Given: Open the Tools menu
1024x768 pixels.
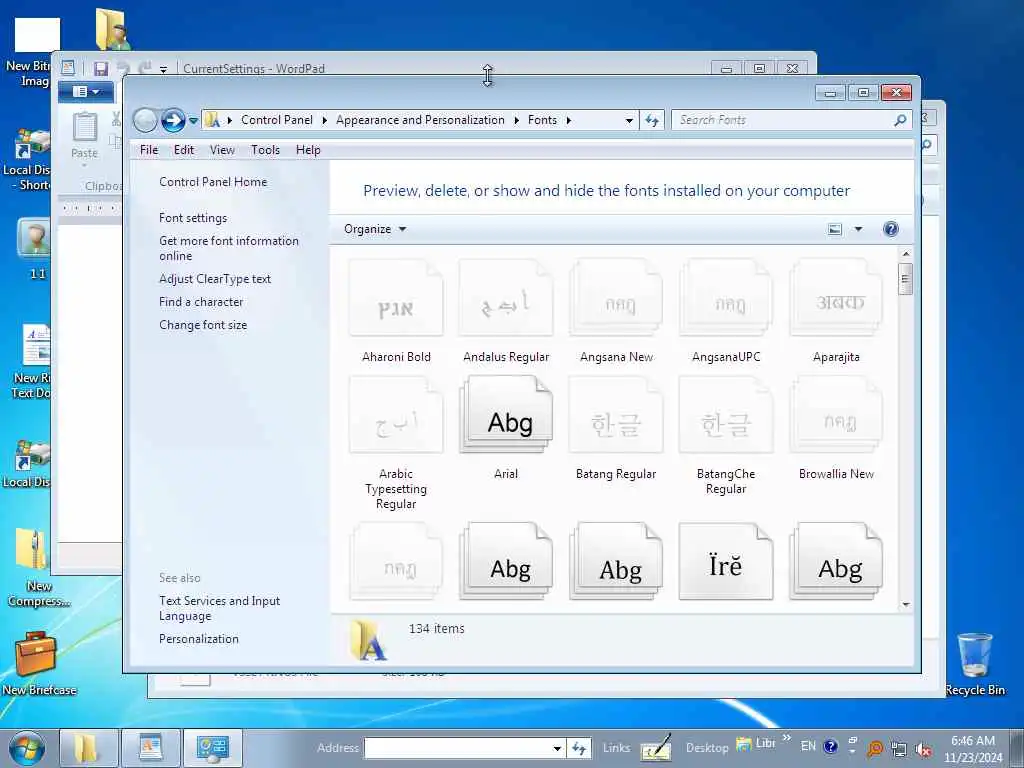Looking at the screenshot, I should point(265,150).
